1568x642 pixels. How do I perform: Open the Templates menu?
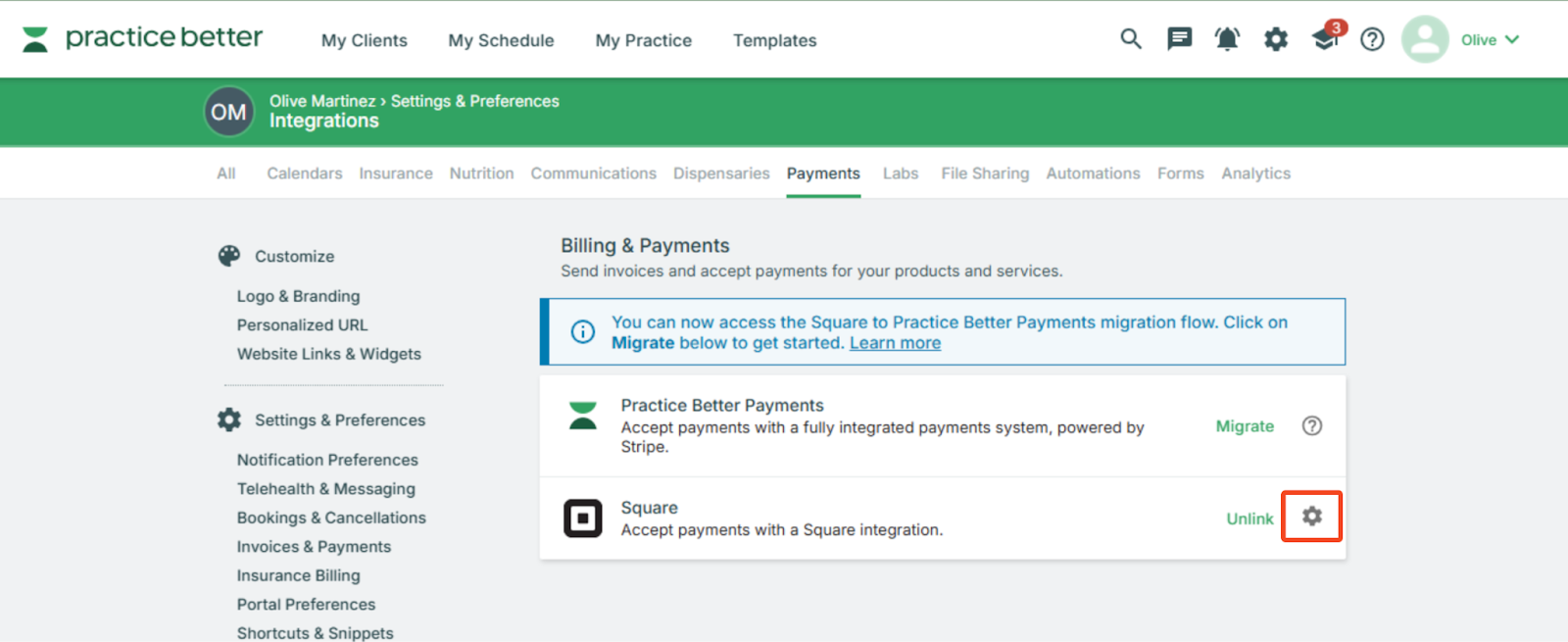pyautogui.click(x=775, y=40)
